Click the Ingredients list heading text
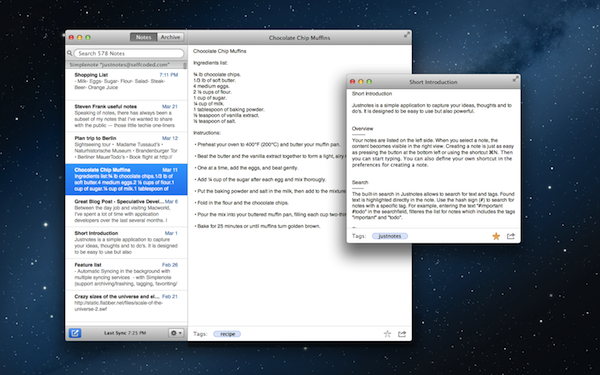The image size is (600, 375). tap(210, 63)
